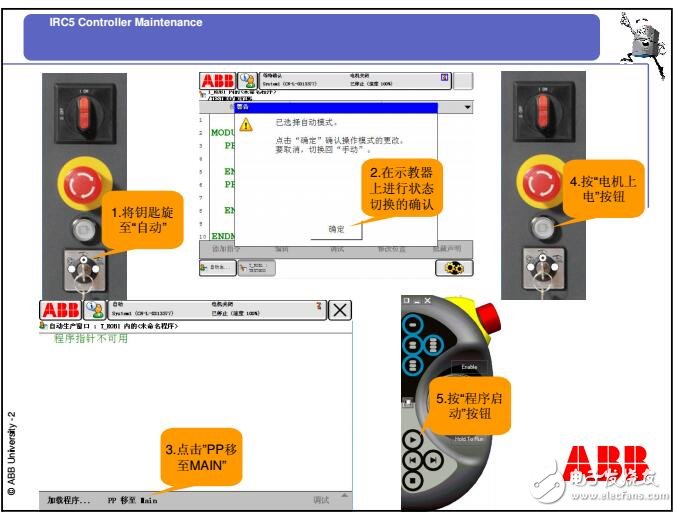Open the ABB main menu in the lower FlexPendant

tap(60, 310)
